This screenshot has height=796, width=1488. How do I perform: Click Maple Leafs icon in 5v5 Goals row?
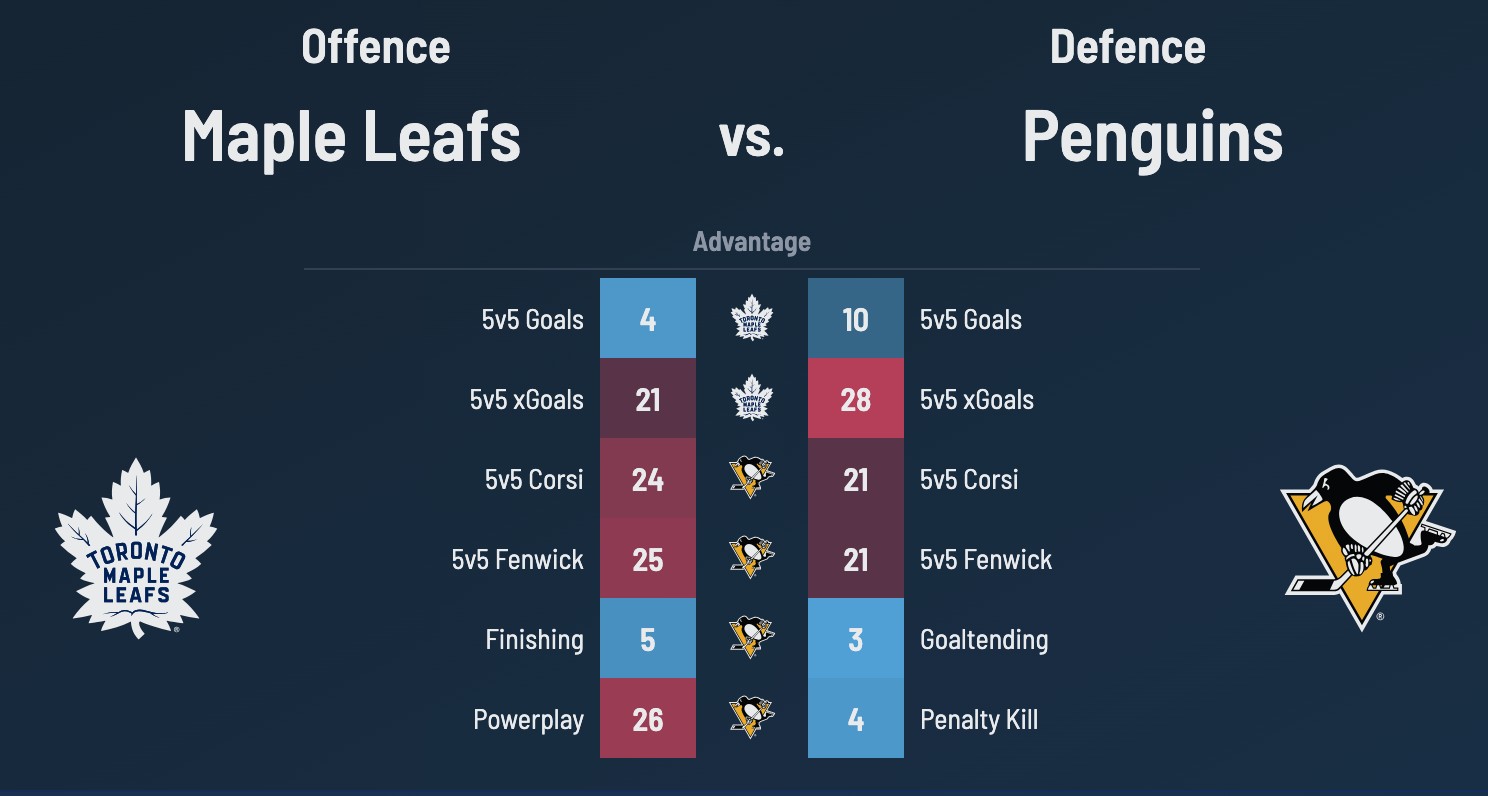(752, 320)
